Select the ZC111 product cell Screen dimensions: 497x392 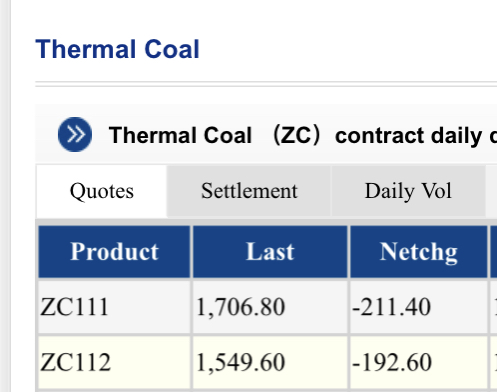point(114,307)
